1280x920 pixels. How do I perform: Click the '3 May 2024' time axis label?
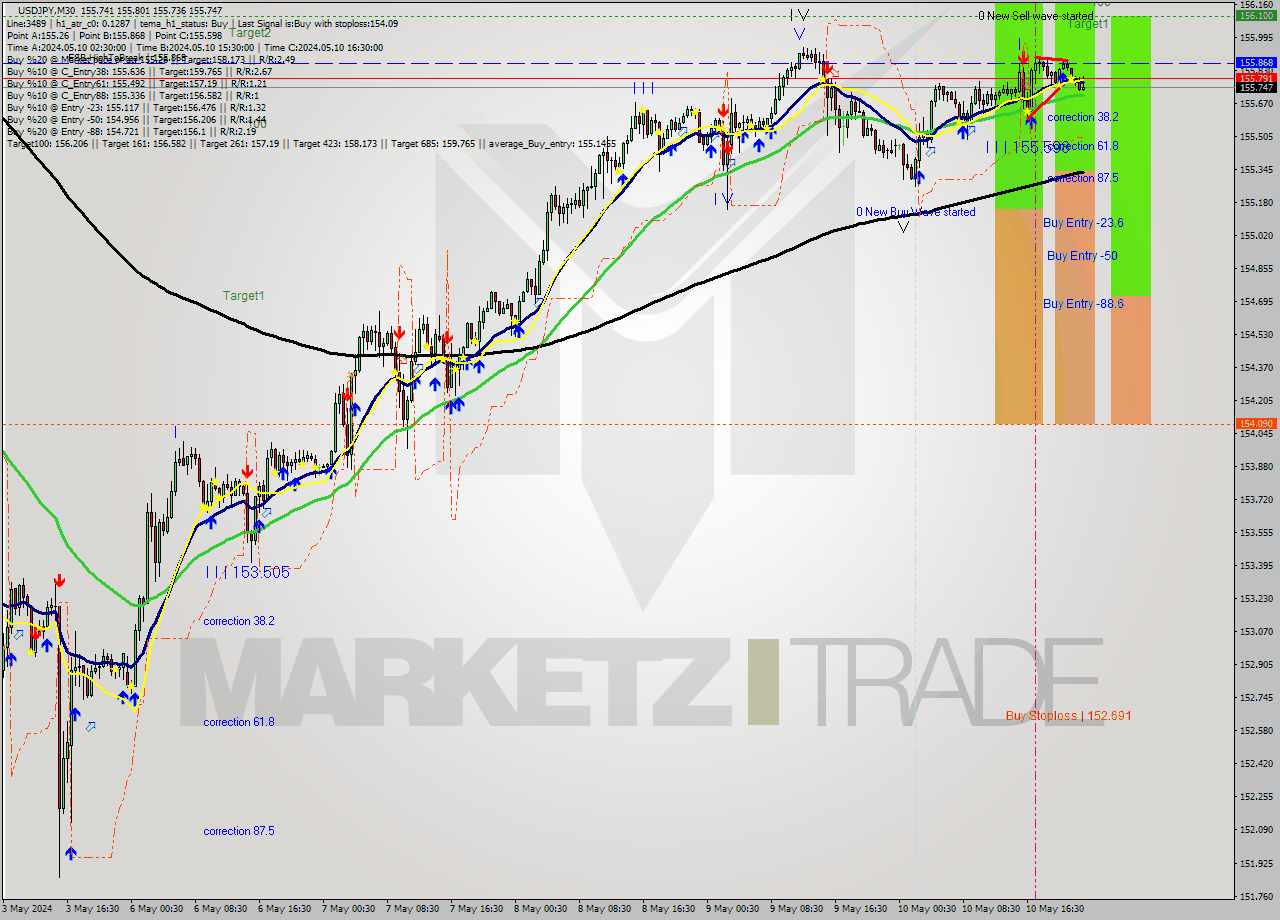(x=29, y=909)
